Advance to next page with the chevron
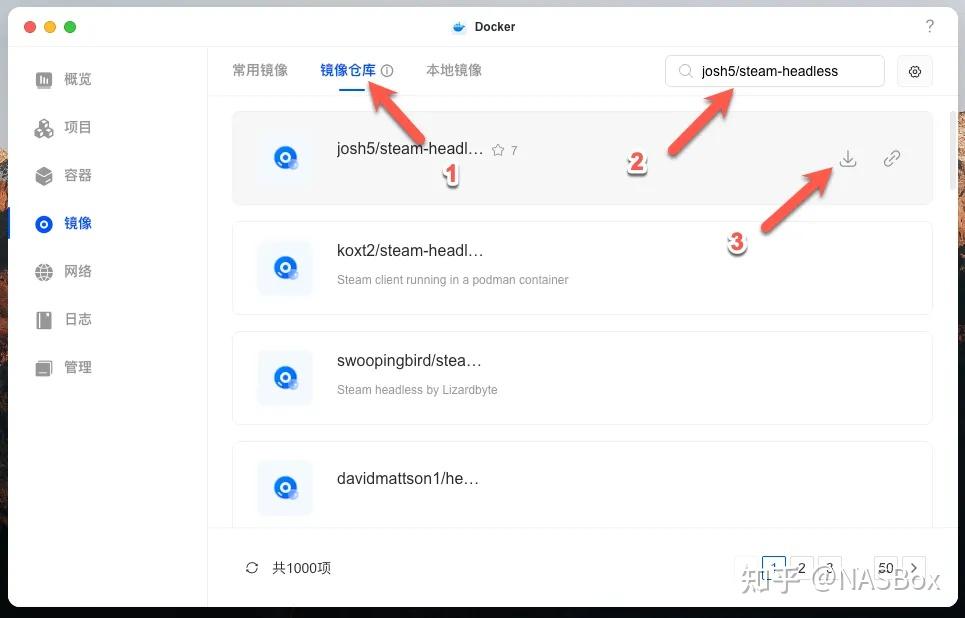The image size is (965, 618). coord(914,567)
